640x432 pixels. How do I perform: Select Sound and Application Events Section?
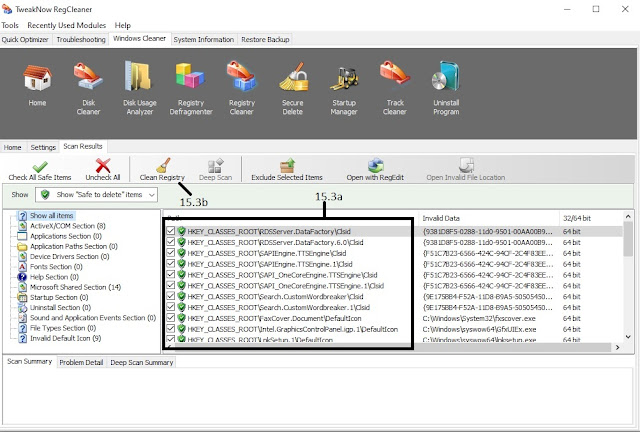click(x=93, y=318)
